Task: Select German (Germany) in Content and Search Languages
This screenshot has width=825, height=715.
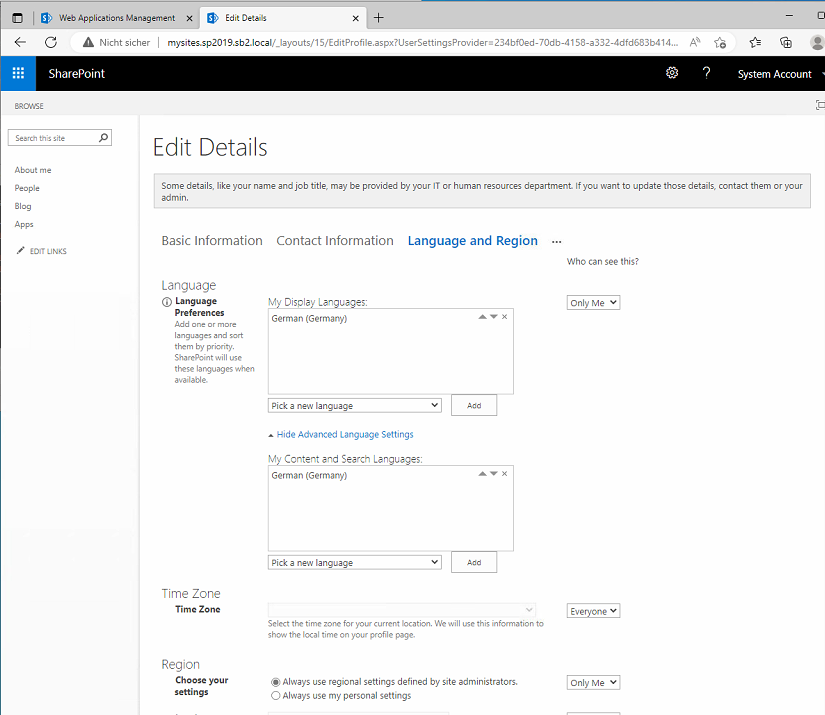Action: (309, 475)
